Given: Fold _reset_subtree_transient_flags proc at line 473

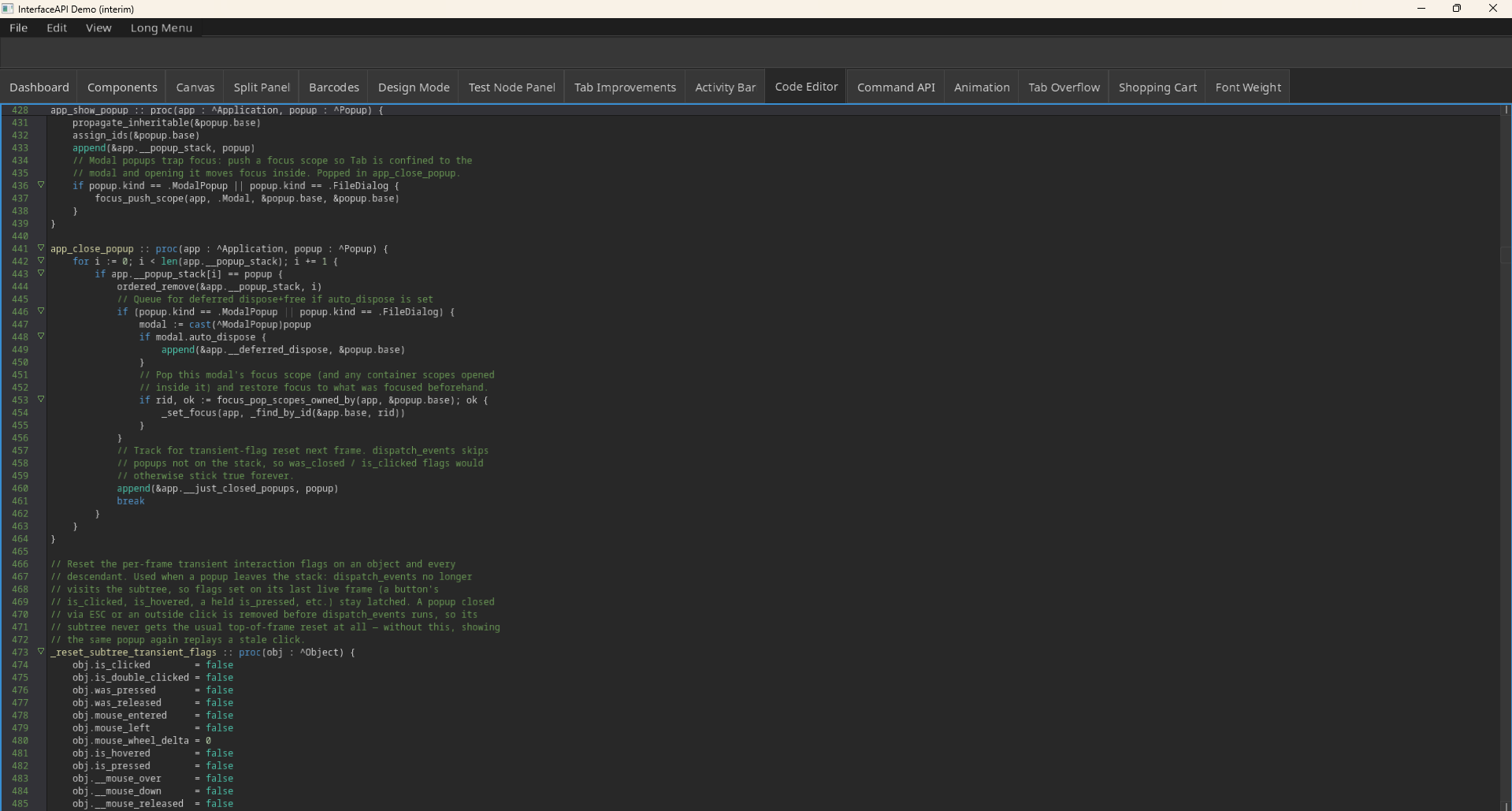Looking at the screenshot, I should pos(41,652).
